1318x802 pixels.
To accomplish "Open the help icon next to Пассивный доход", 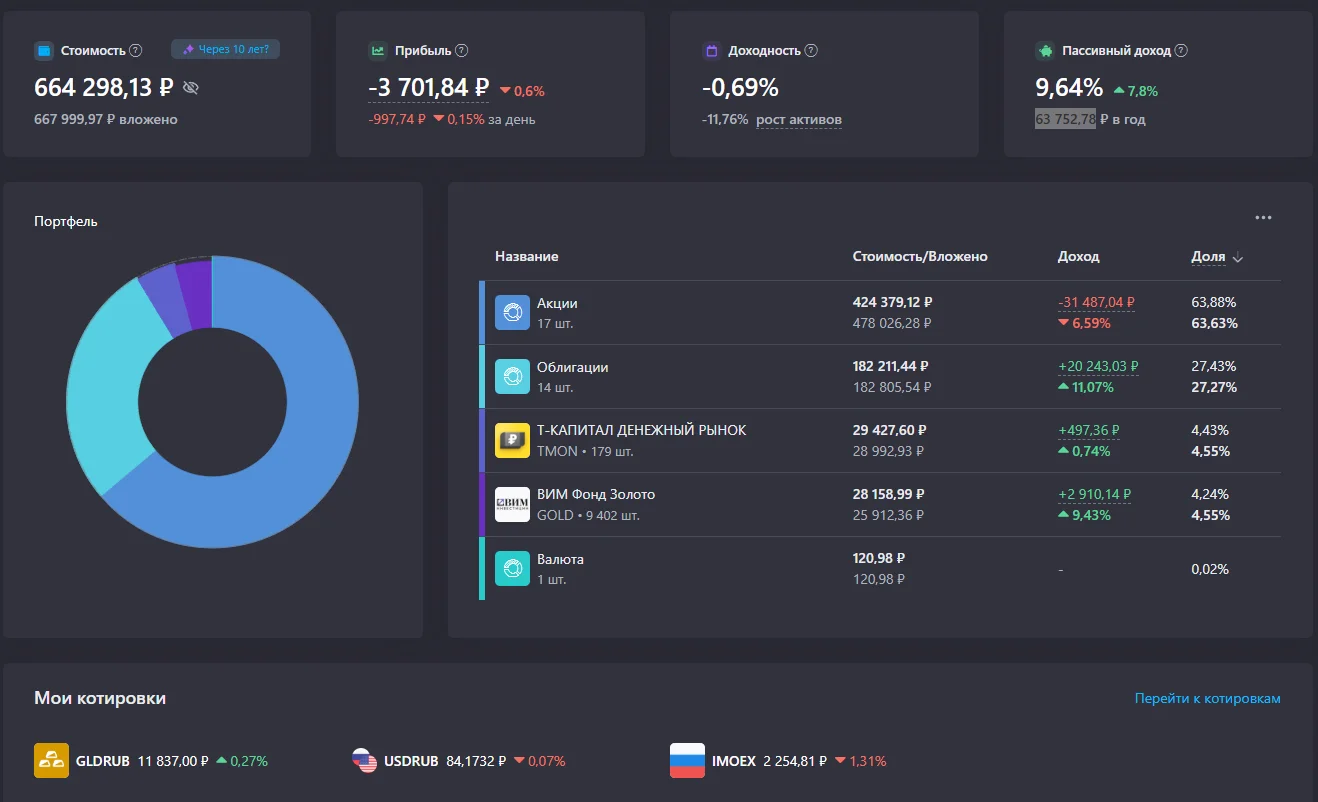I will pos(1181,50).
